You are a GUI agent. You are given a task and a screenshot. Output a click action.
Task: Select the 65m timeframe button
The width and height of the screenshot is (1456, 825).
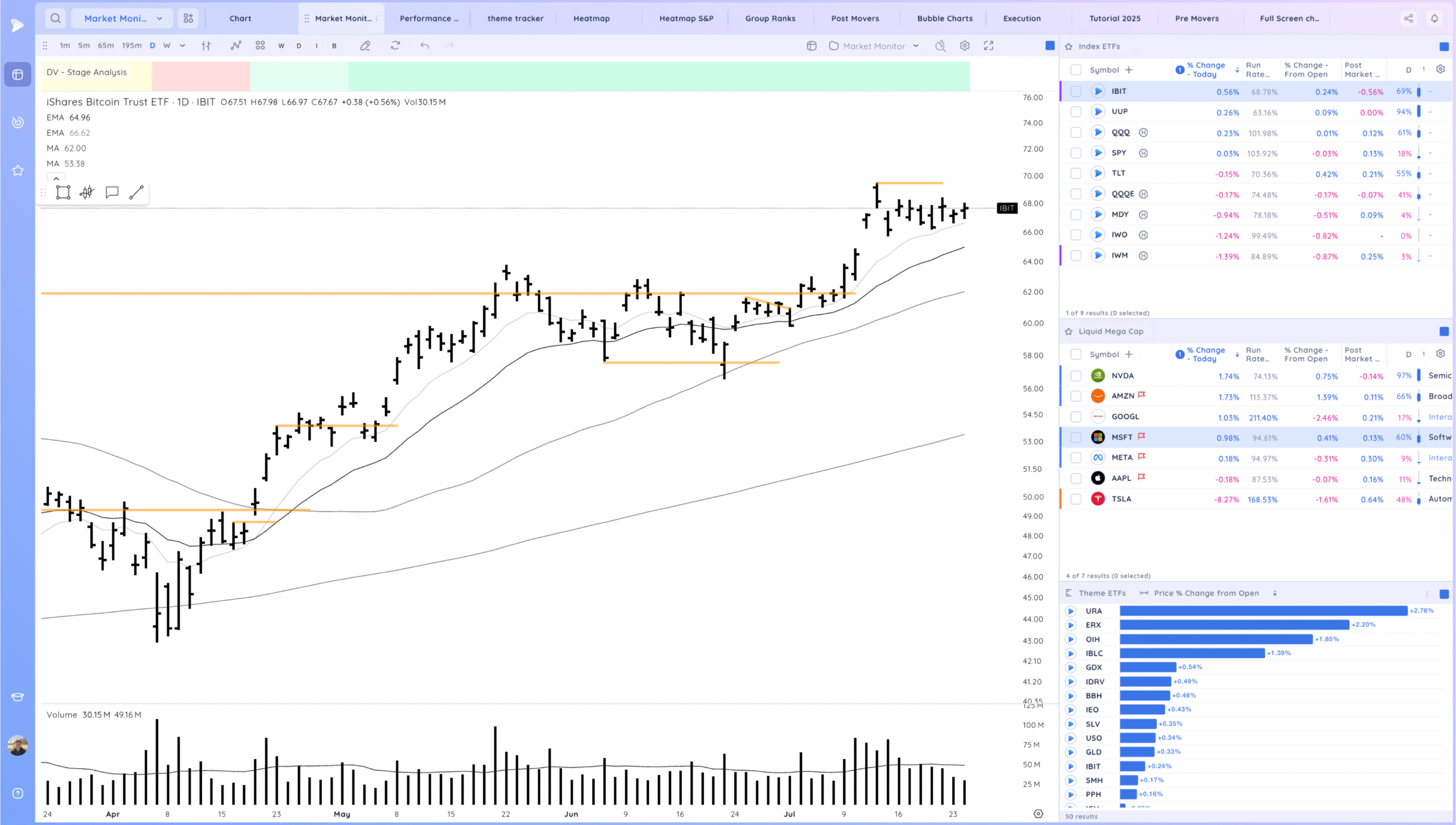(106, 46)
